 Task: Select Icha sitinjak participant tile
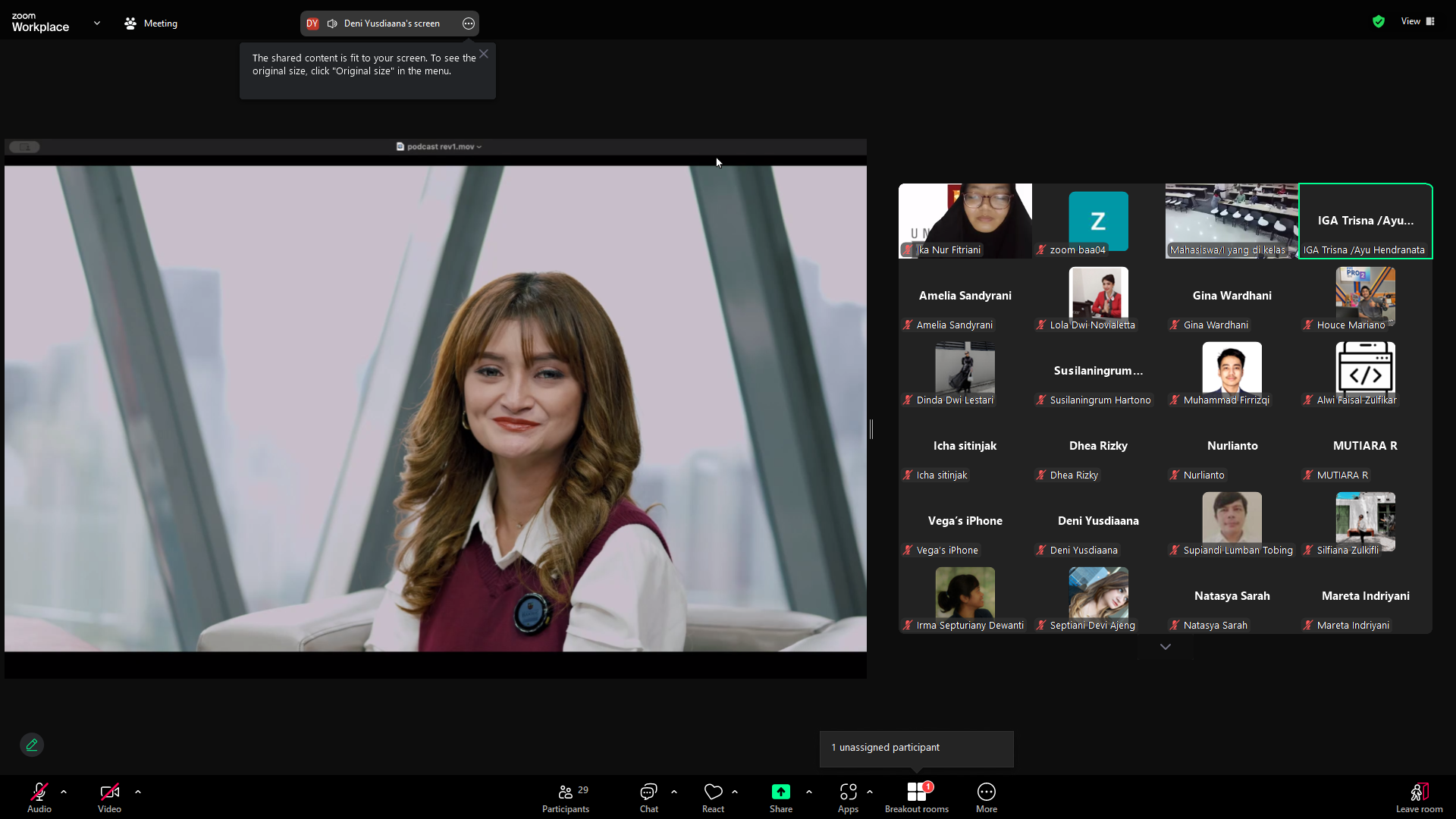pyautogui.click(x=965, y=446)
